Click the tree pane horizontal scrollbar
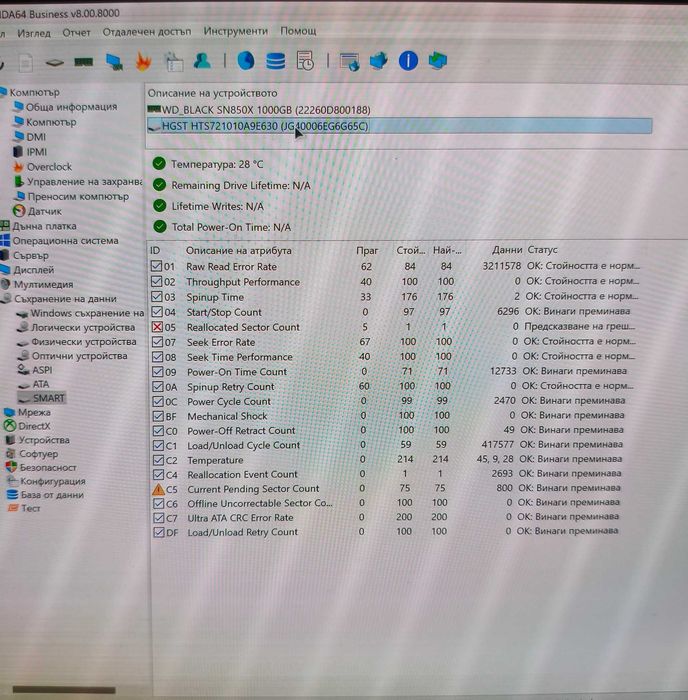Screen dimensions: 688x700 pyautogui.click(x=64, y=690)
